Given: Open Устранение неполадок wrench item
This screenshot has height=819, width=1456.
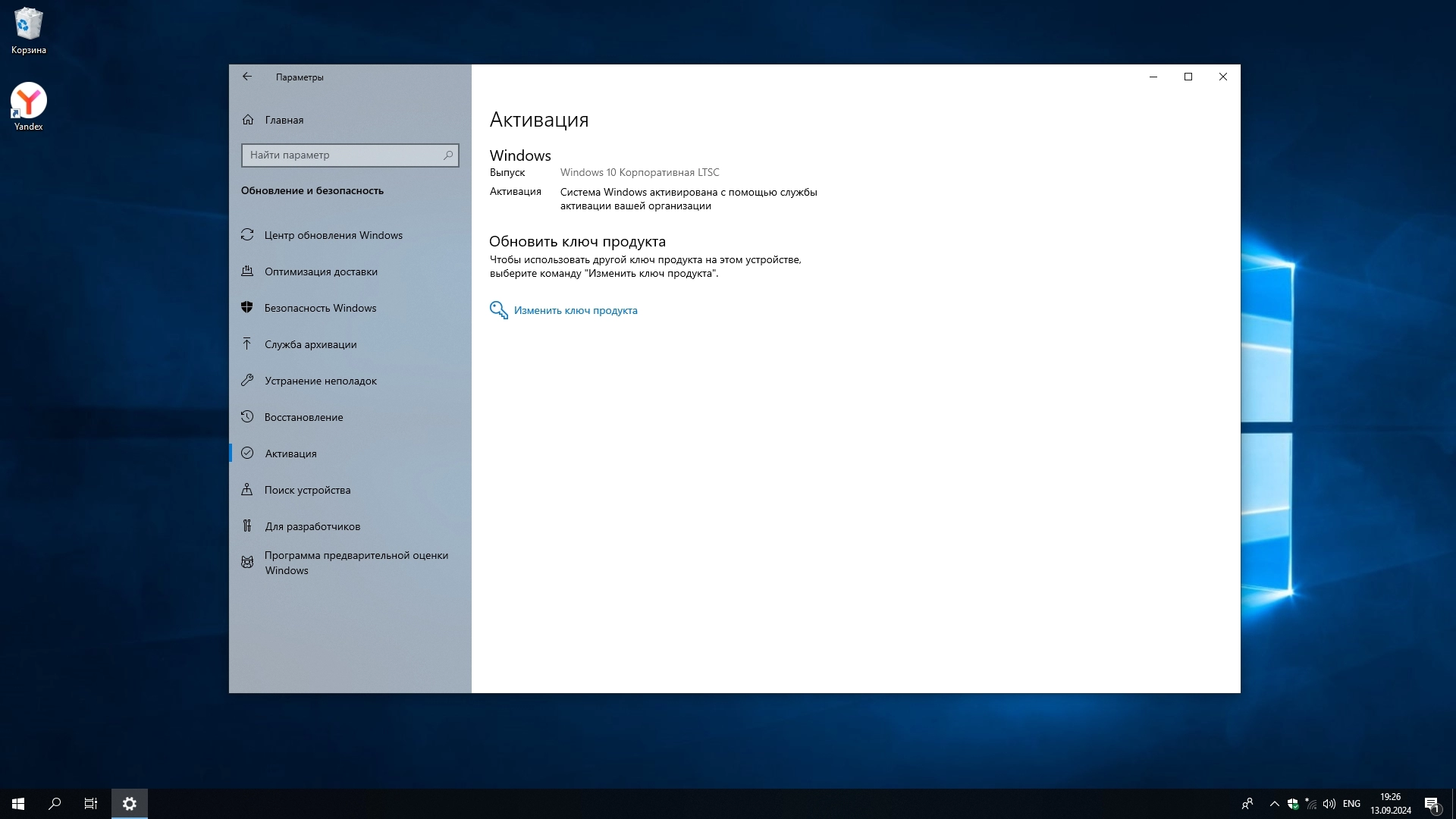Looking at the screenshot, I should 320,381.
